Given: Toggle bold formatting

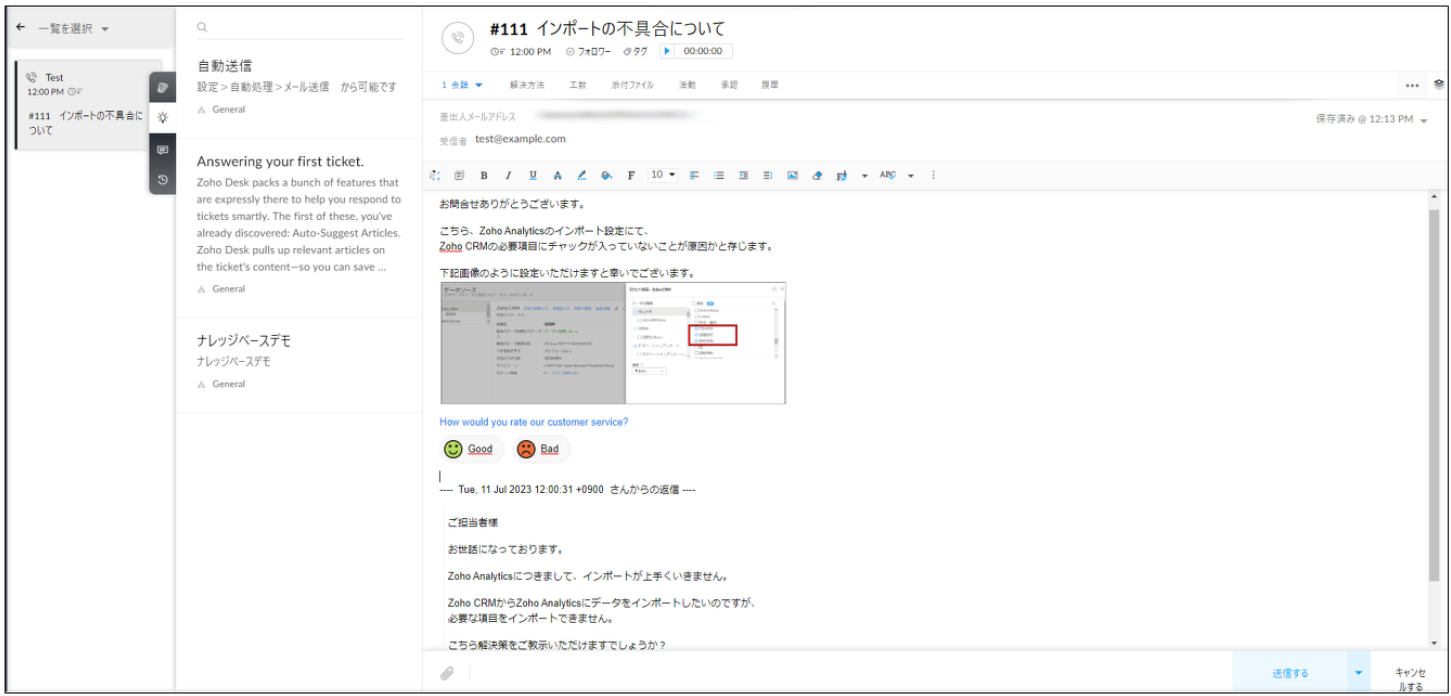Looking at the screenshot, I should pos(484,175).
